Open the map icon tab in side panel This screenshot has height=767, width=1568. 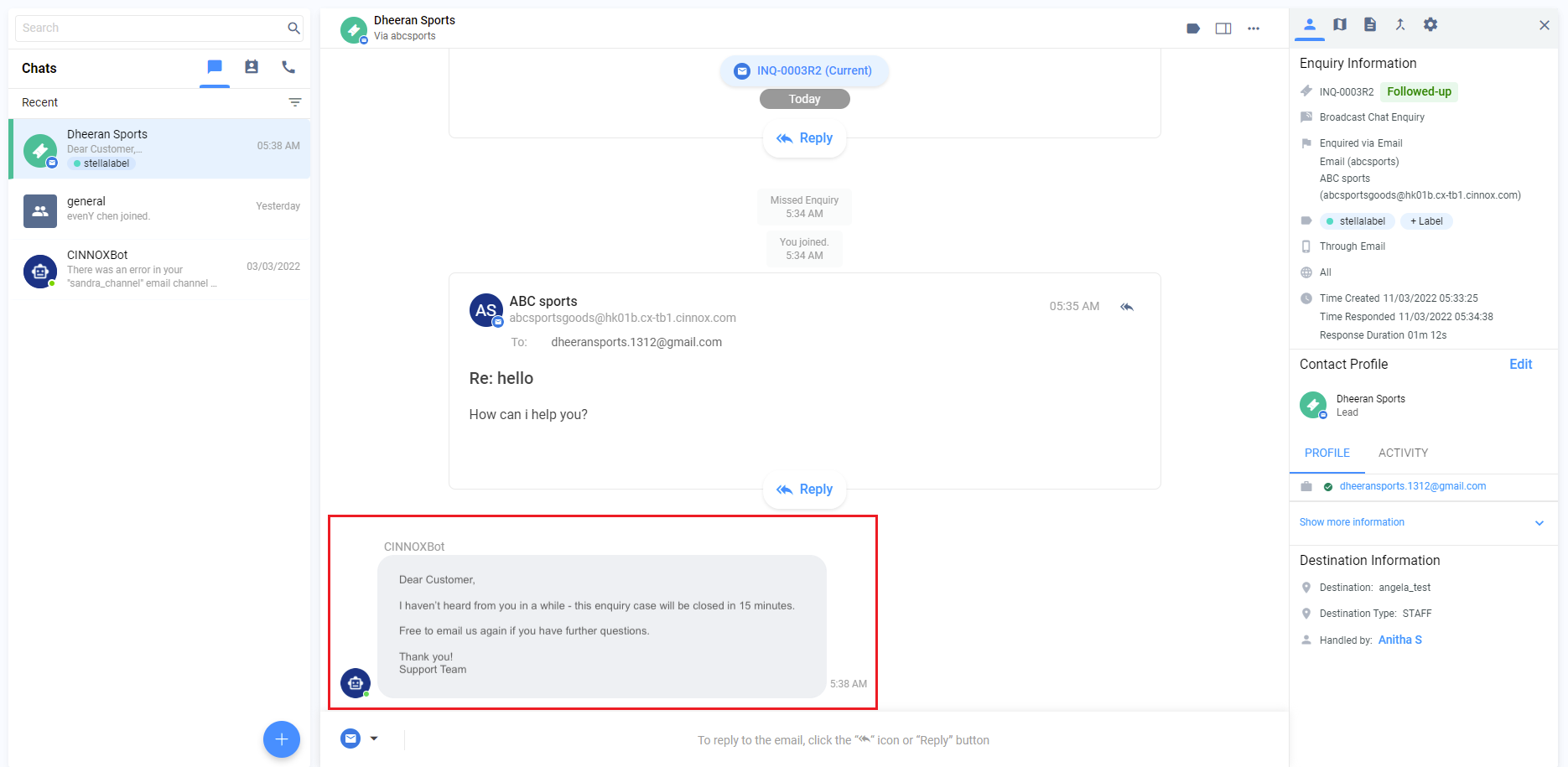[x=1340, y=25]
